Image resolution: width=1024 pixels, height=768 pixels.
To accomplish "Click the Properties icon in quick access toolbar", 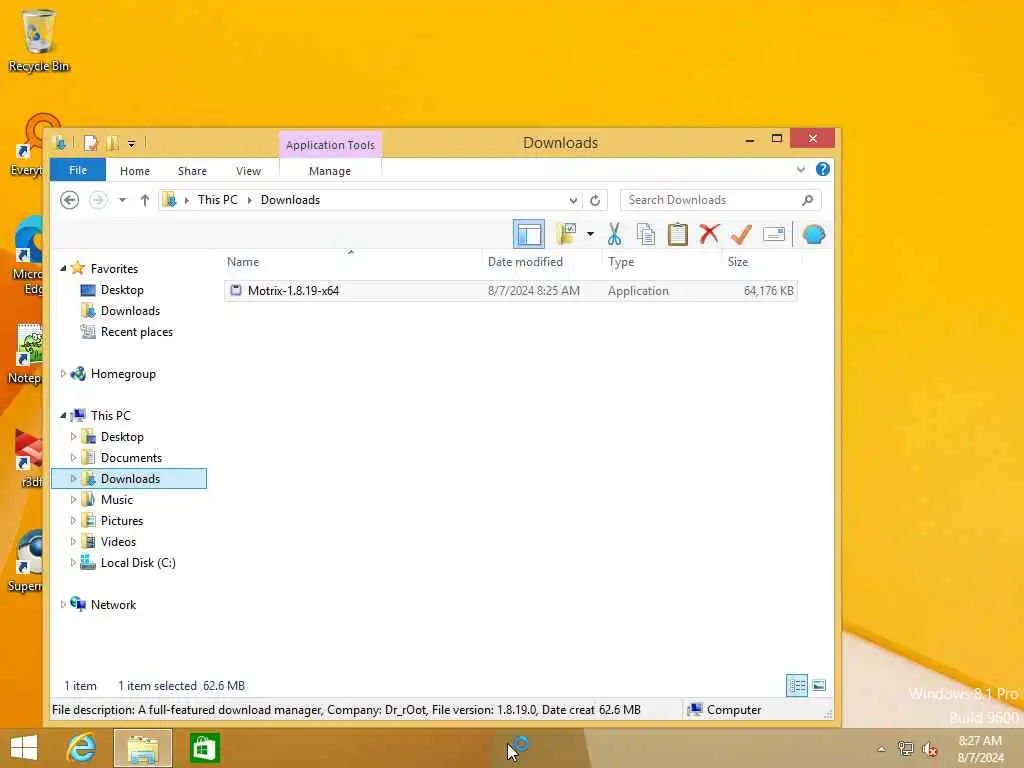I will coord(91,142).
